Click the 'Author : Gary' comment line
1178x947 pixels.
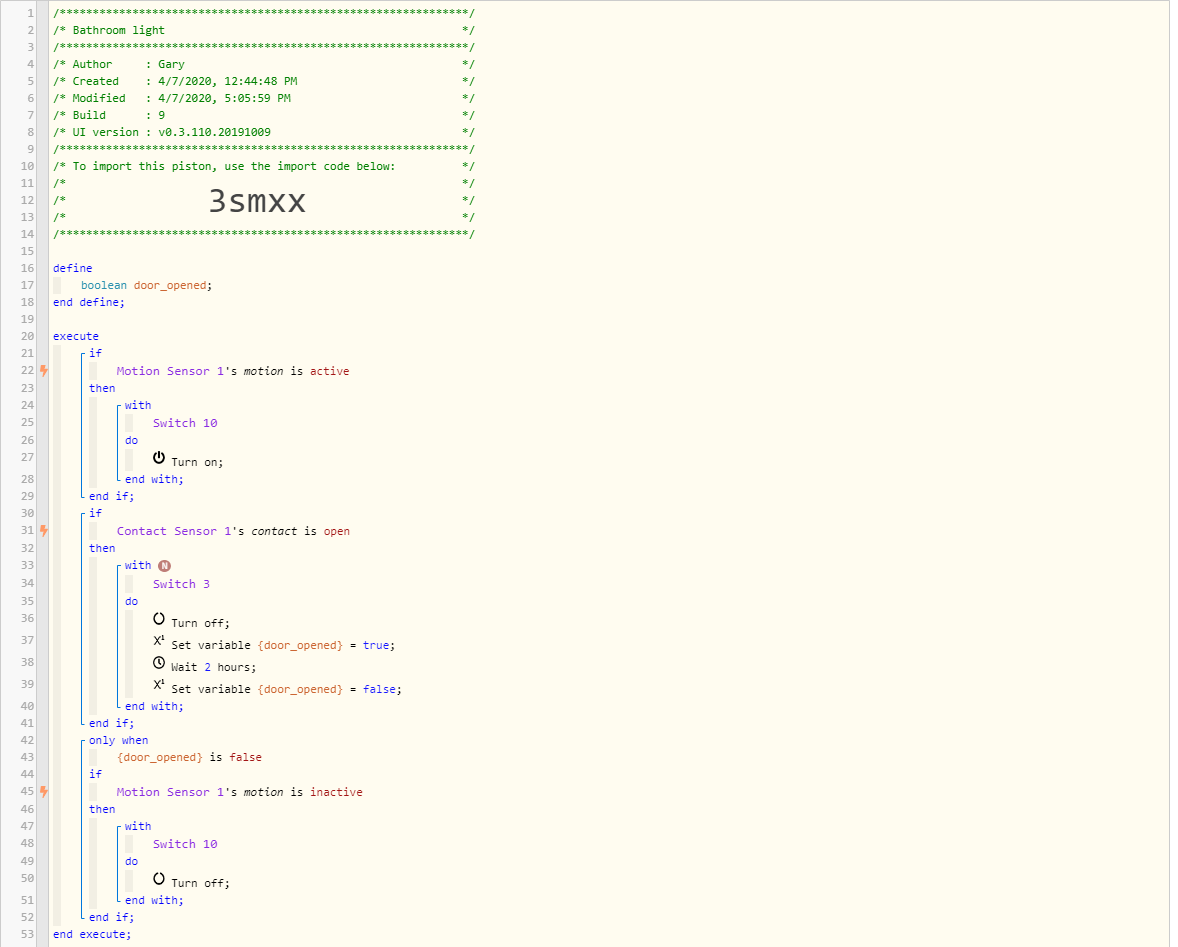click(x=263, y=64)
